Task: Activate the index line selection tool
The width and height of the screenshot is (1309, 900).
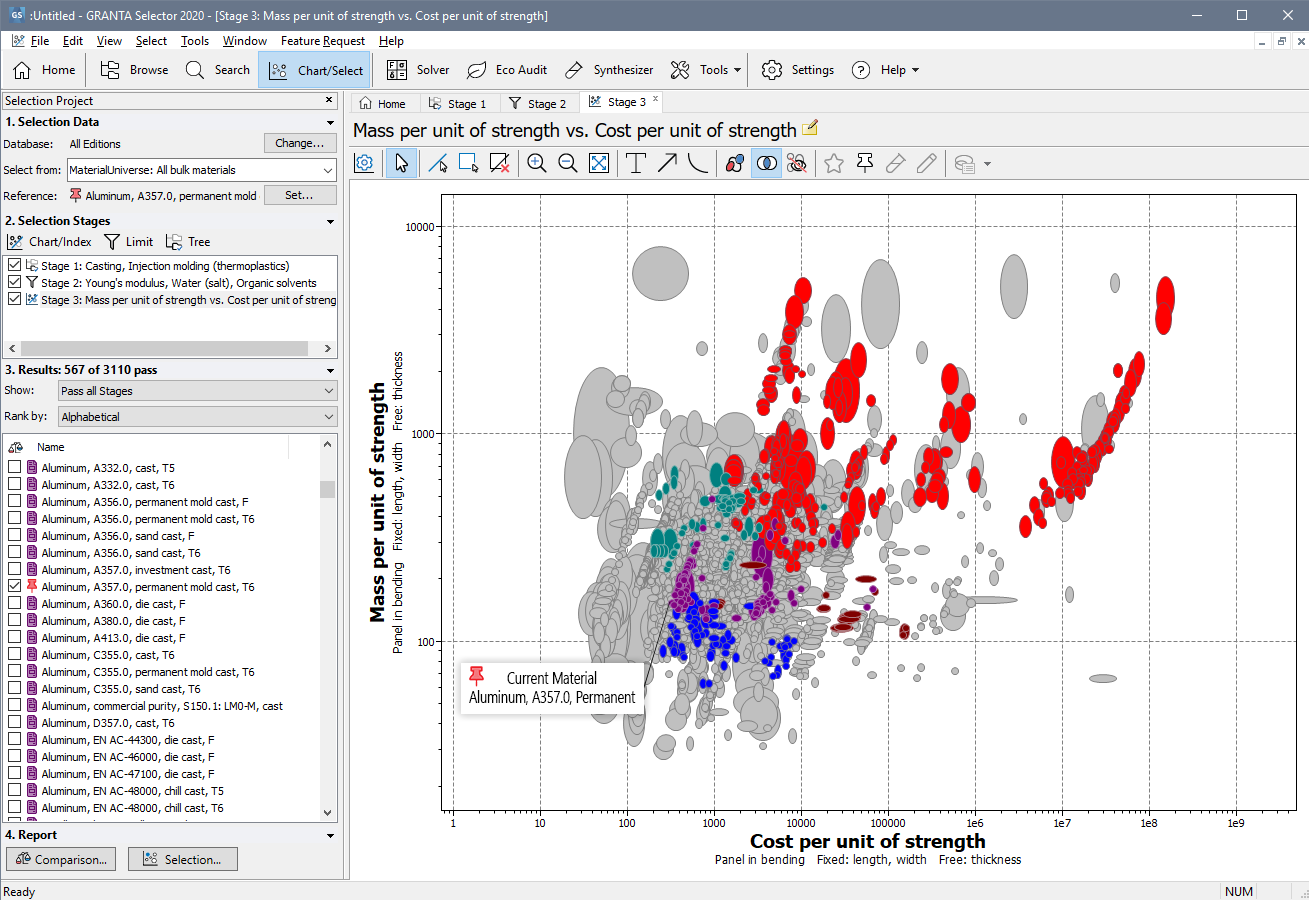Action: pos(437,163)
